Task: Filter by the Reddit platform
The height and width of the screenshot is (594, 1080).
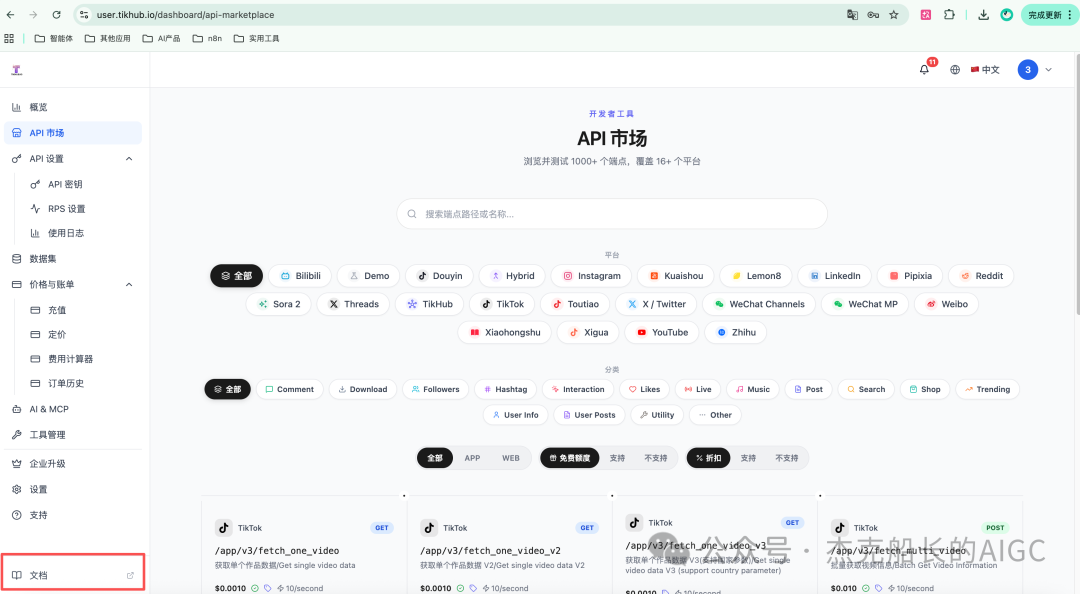Action: [982, 276]
